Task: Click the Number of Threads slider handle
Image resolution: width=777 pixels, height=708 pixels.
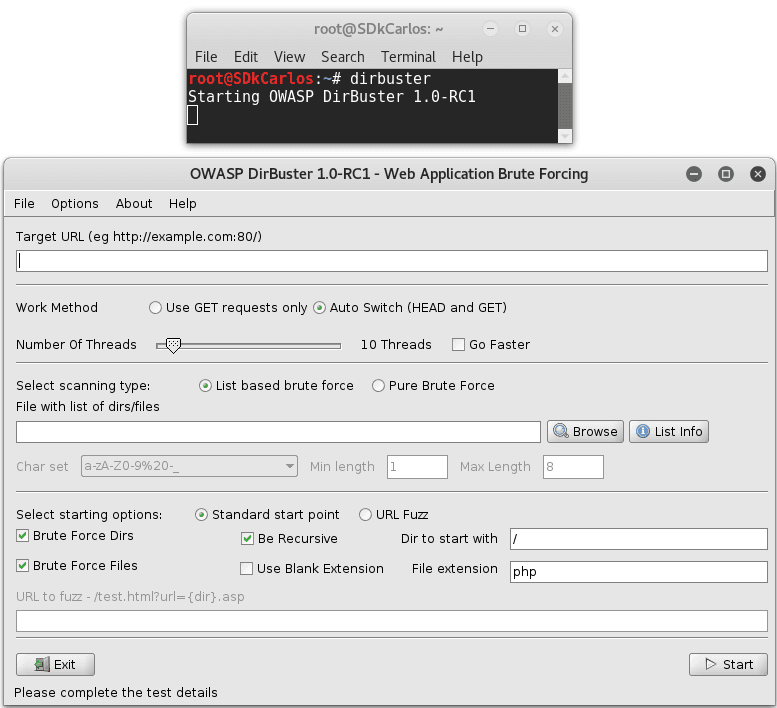Action: coord(173,345)
